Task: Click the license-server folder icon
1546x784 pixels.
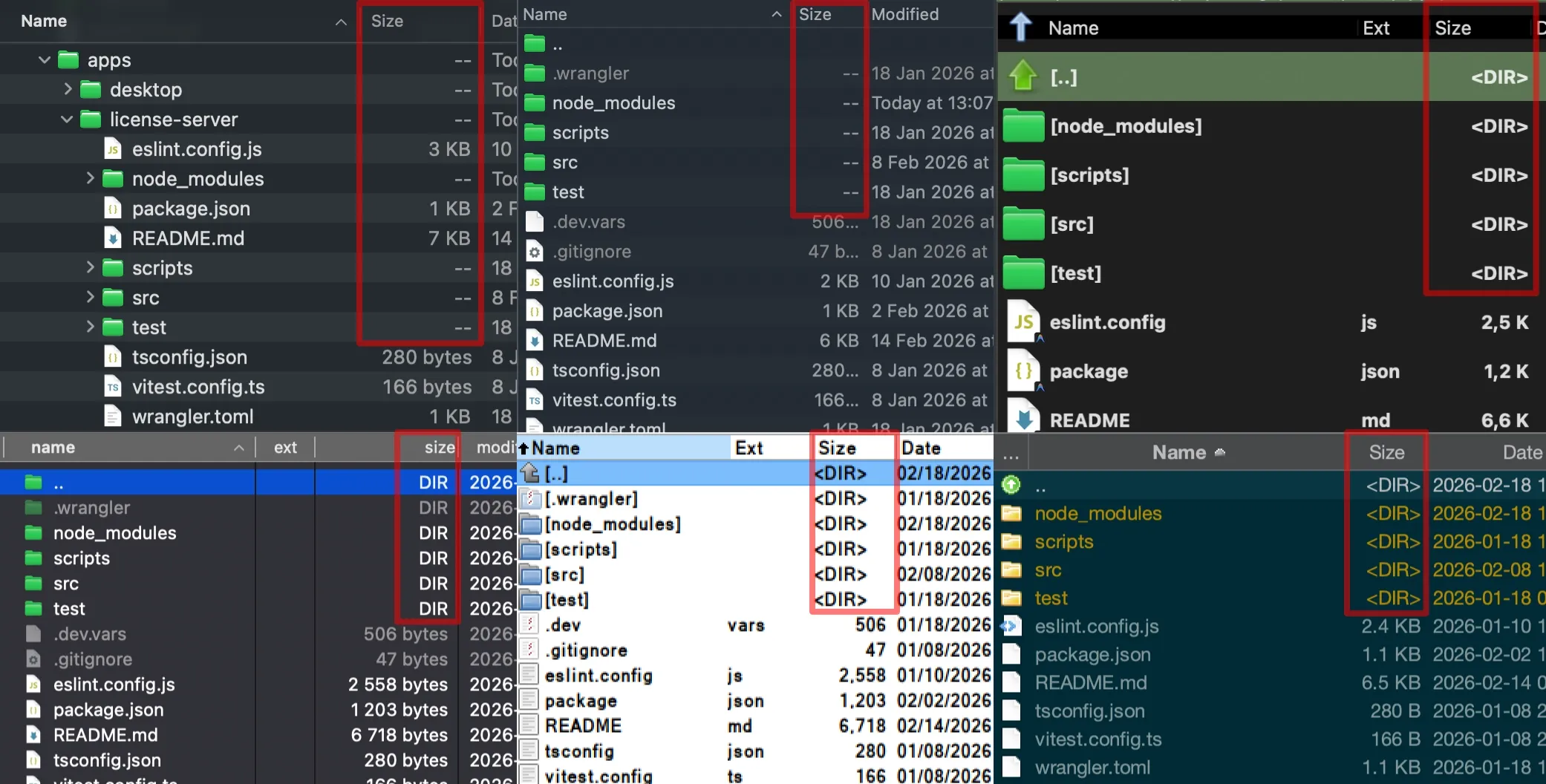Action: pyautogui.click(x=91, y=119)
